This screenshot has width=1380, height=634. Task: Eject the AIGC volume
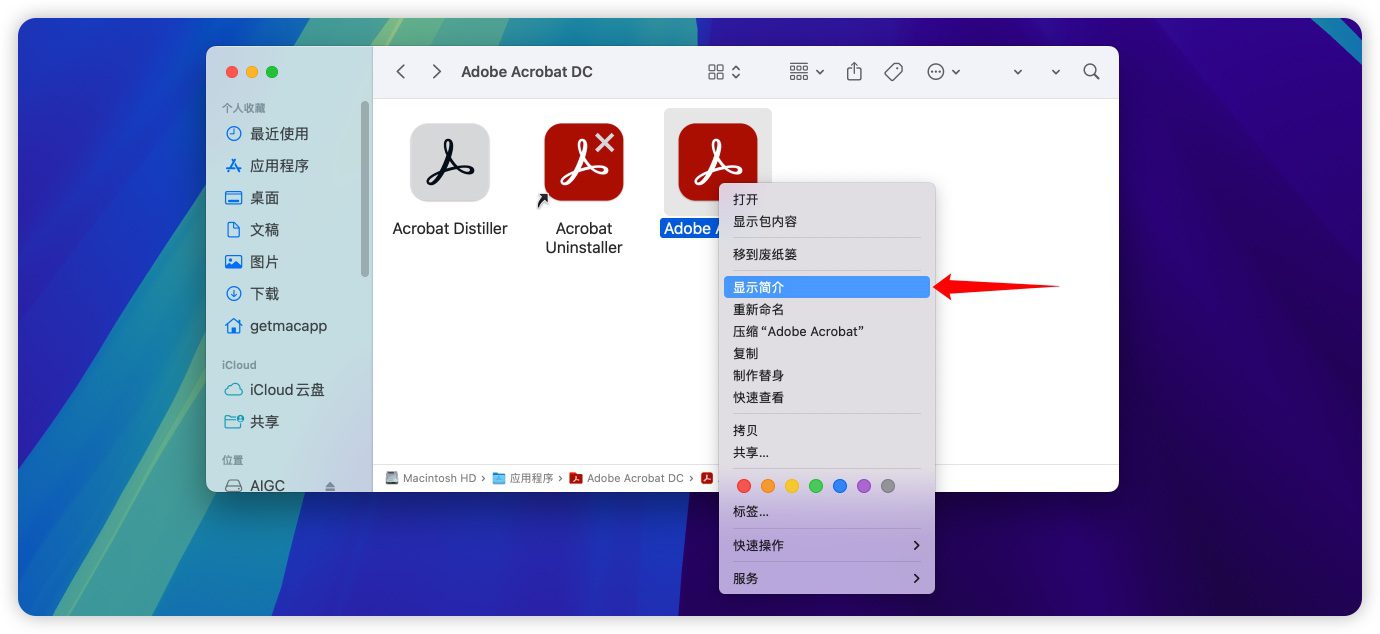330,486
